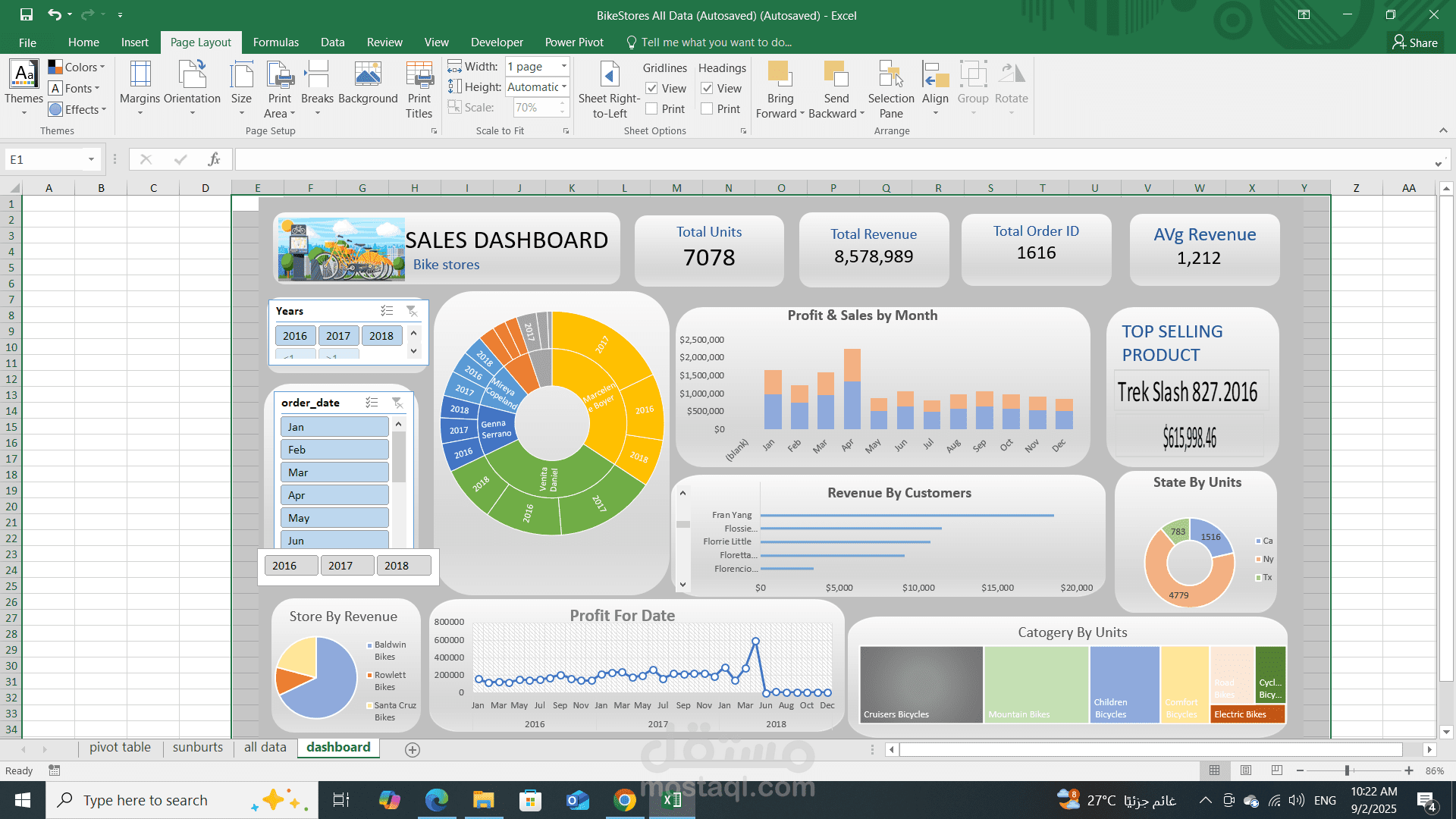Insert page Breaks
Screen dimensions: 1456x819
(x=317, y=88)
